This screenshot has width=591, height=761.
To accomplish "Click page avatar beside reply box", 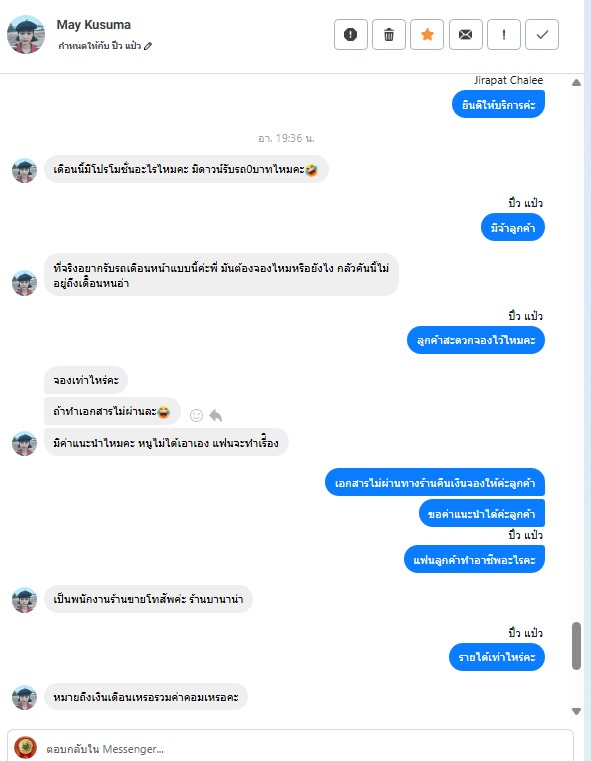I will point(25,747).
